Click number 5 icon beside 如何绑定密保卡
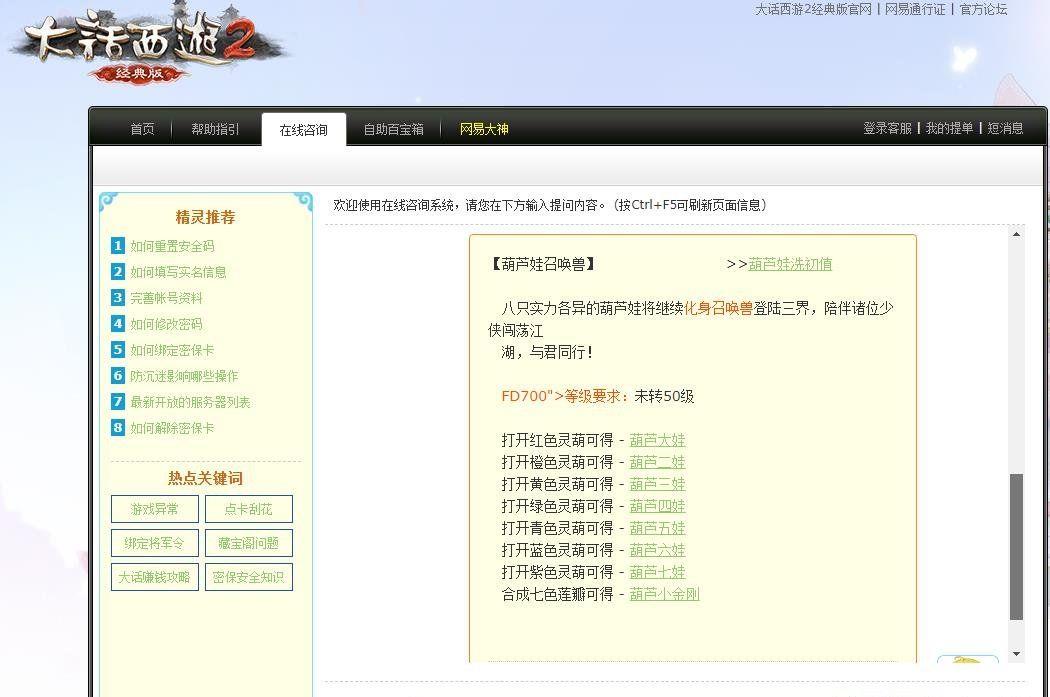The width and height of the screenshot is (1050, 697). (x=118, y=350)
